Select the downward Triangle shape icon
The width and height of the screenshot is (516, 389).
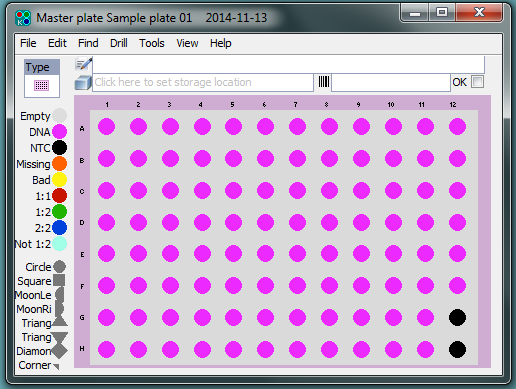59,337
